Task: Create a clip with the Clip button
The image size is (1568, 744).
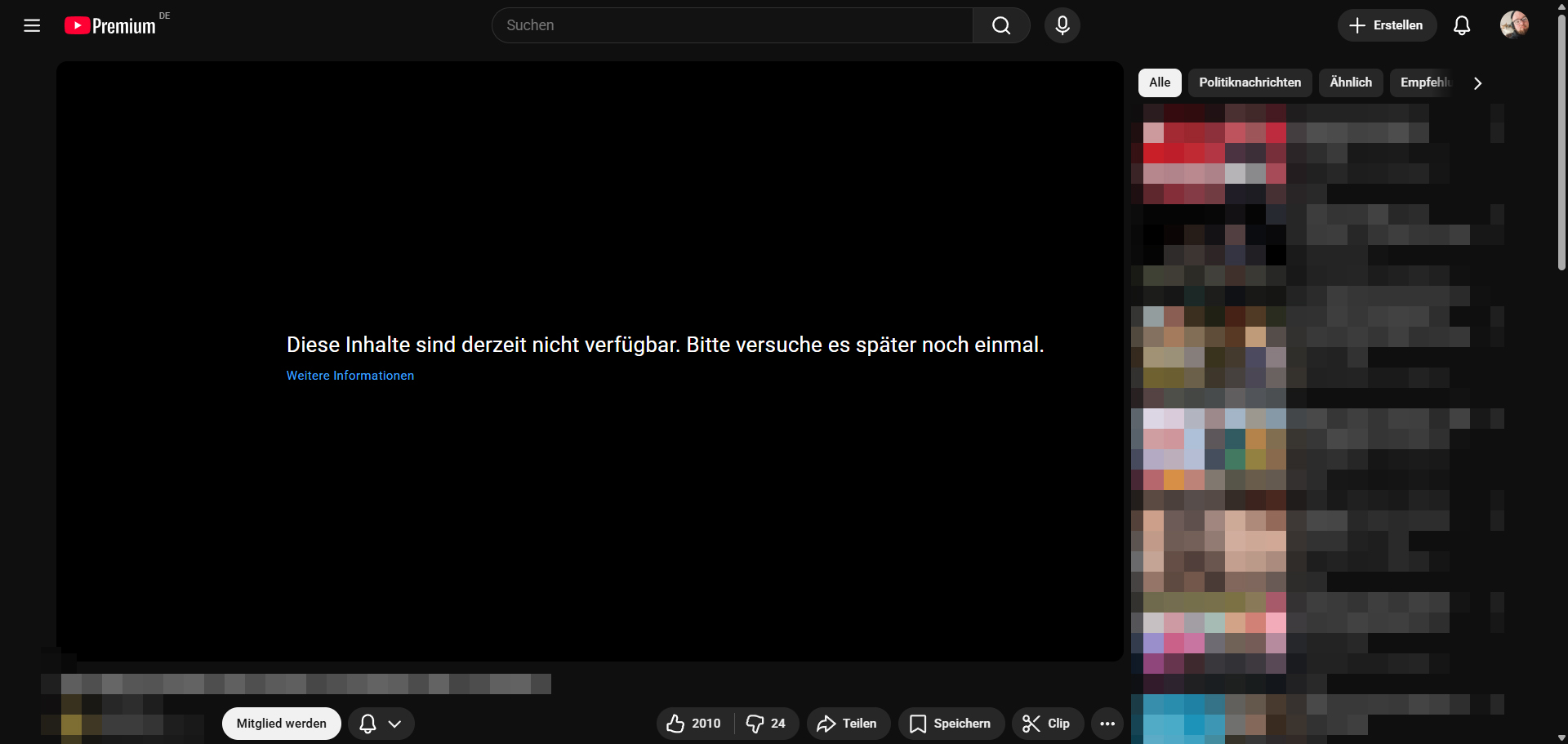Action: coord(1047,724)
